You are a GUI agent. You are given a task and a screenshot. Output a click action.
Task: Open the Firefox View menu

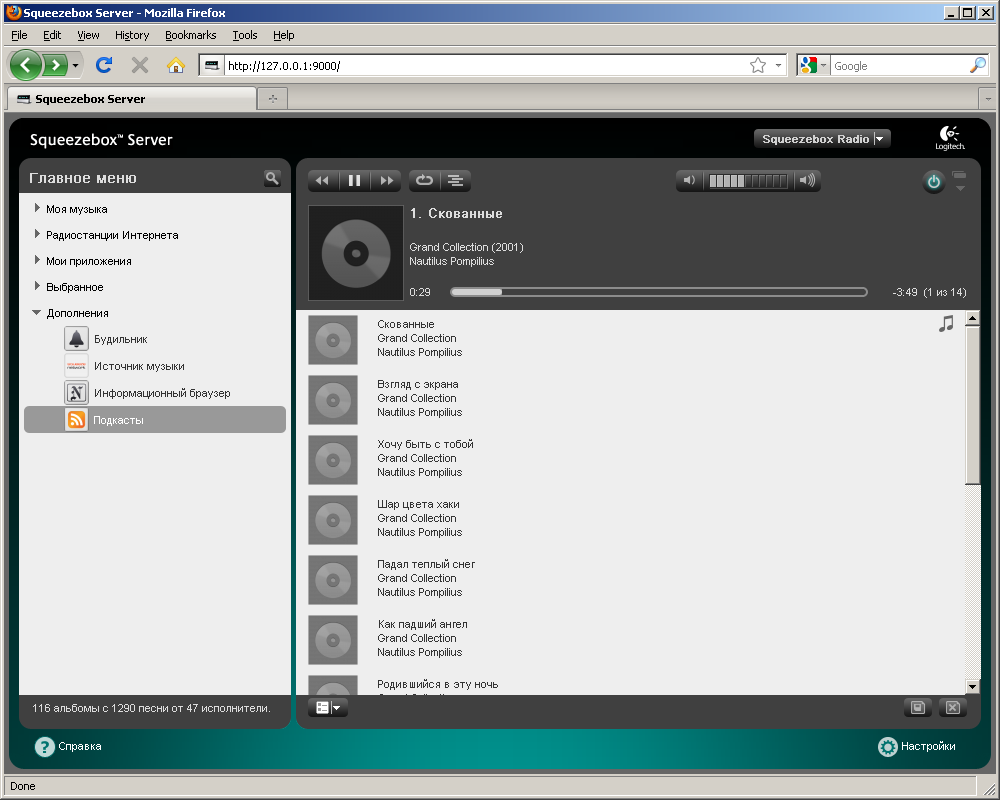pos(88,35)
